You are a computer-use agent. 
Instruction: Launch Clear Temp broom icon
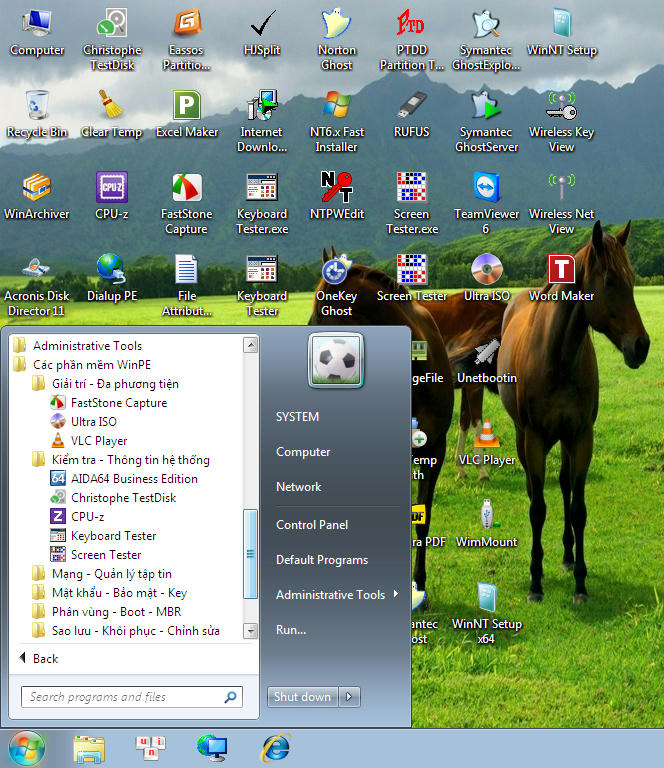[112, 114]
